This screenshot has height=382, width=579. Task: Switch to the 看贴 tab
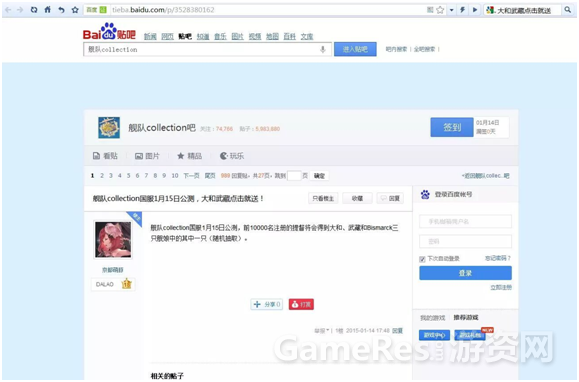click(x=105, y=156)
